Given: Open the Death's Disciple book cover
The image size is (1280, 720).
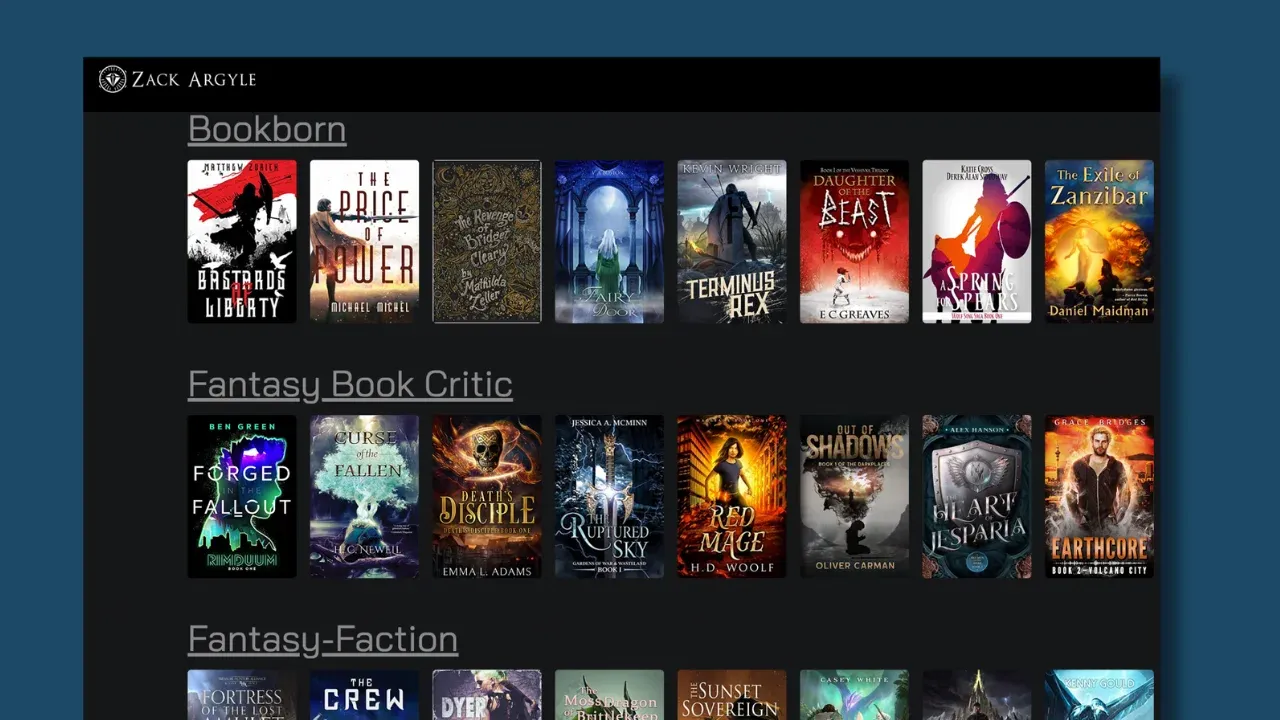Looking at the screenshot, I should pos(487,496).
